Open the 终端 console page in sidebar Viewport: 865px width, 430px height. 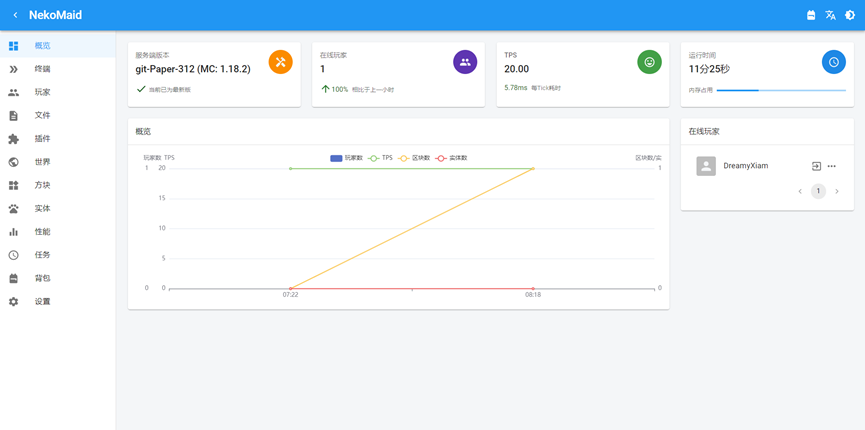42,69
